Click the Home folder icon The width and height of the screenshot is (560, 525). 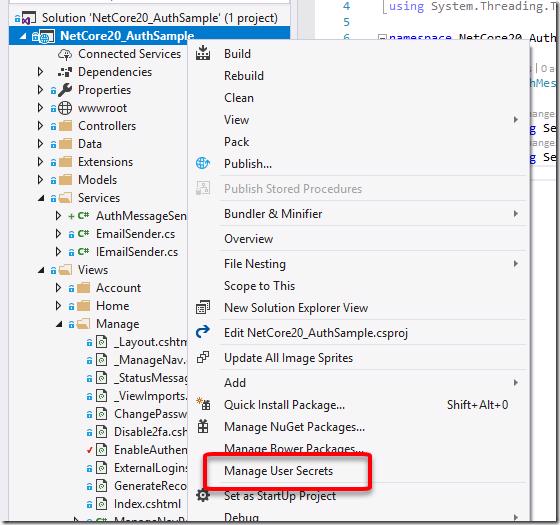[84, 306]
